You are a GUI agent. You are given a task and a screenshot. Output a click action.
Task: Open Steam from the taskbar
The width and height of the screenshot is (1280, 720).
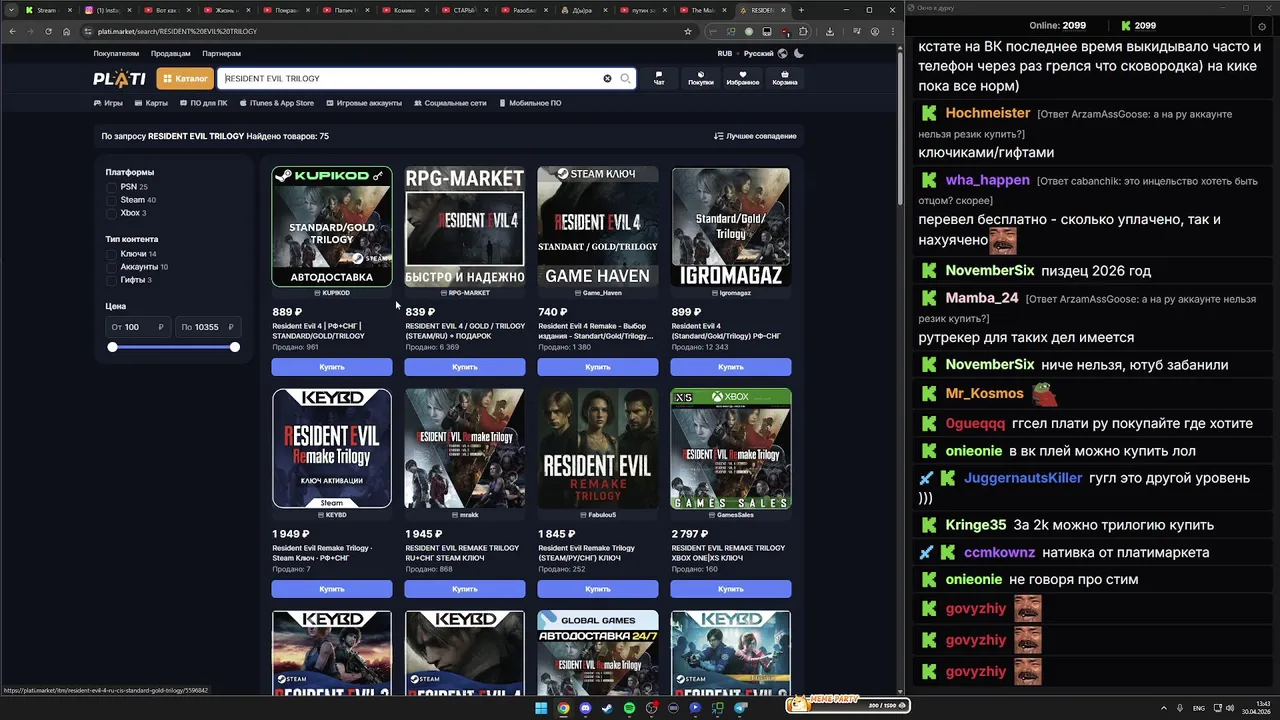(x=607, y=708)
